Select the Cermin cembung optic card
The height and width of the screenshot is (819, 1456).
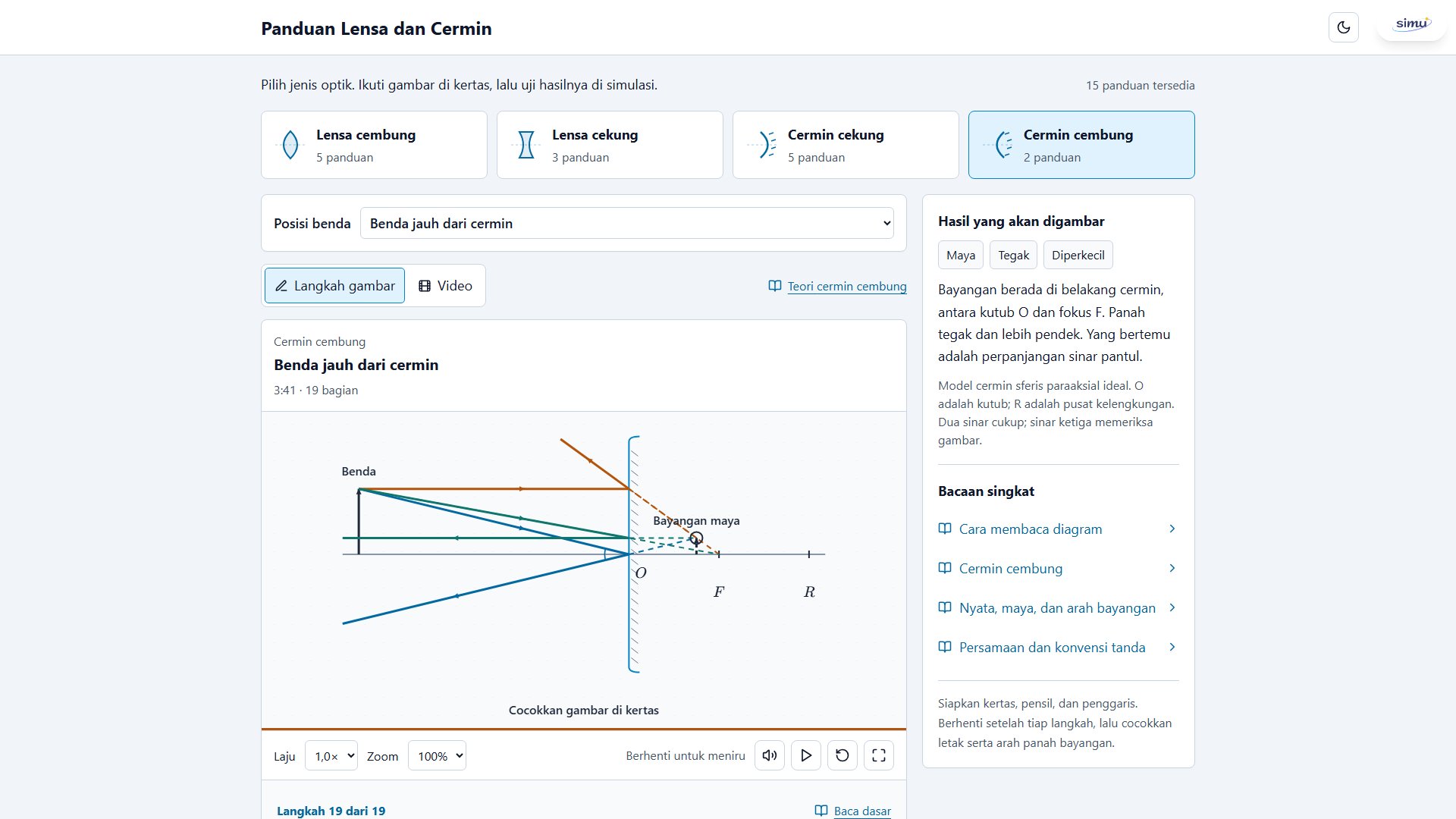(x=1081, y=145)
